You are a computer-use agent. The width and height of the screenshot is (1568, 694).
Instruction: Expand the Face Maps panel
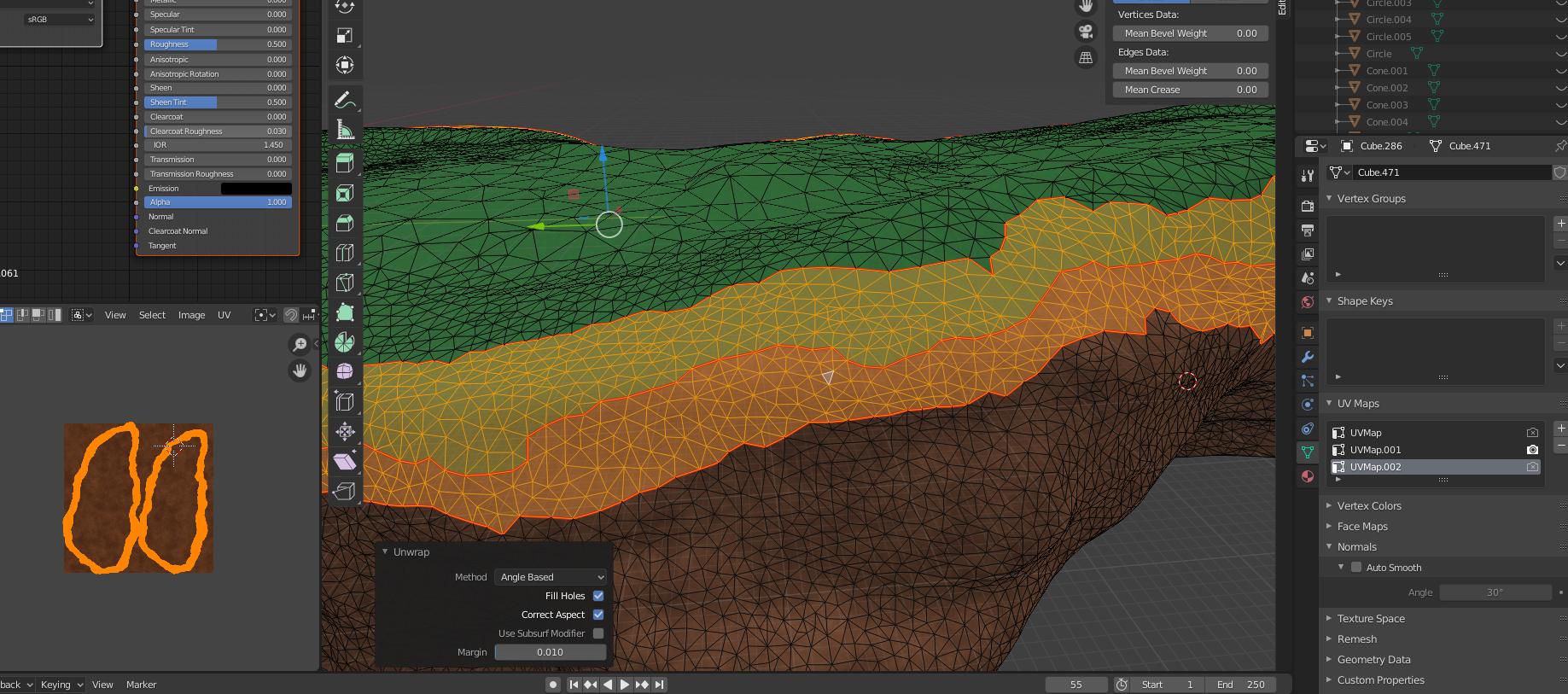click(x=1329, y=526)
